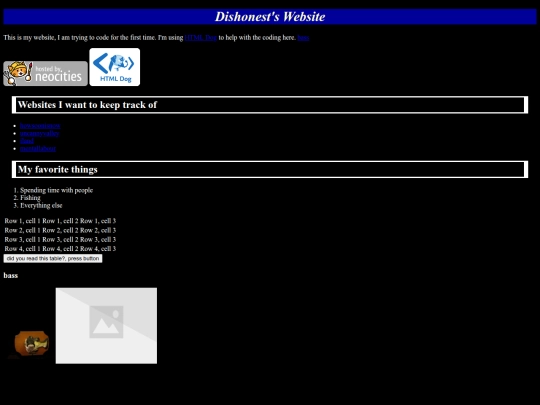Click the 'Websites I want to keep track of' heading
The height and width of the screenshot is (405, 540).
tap(270, 105)
